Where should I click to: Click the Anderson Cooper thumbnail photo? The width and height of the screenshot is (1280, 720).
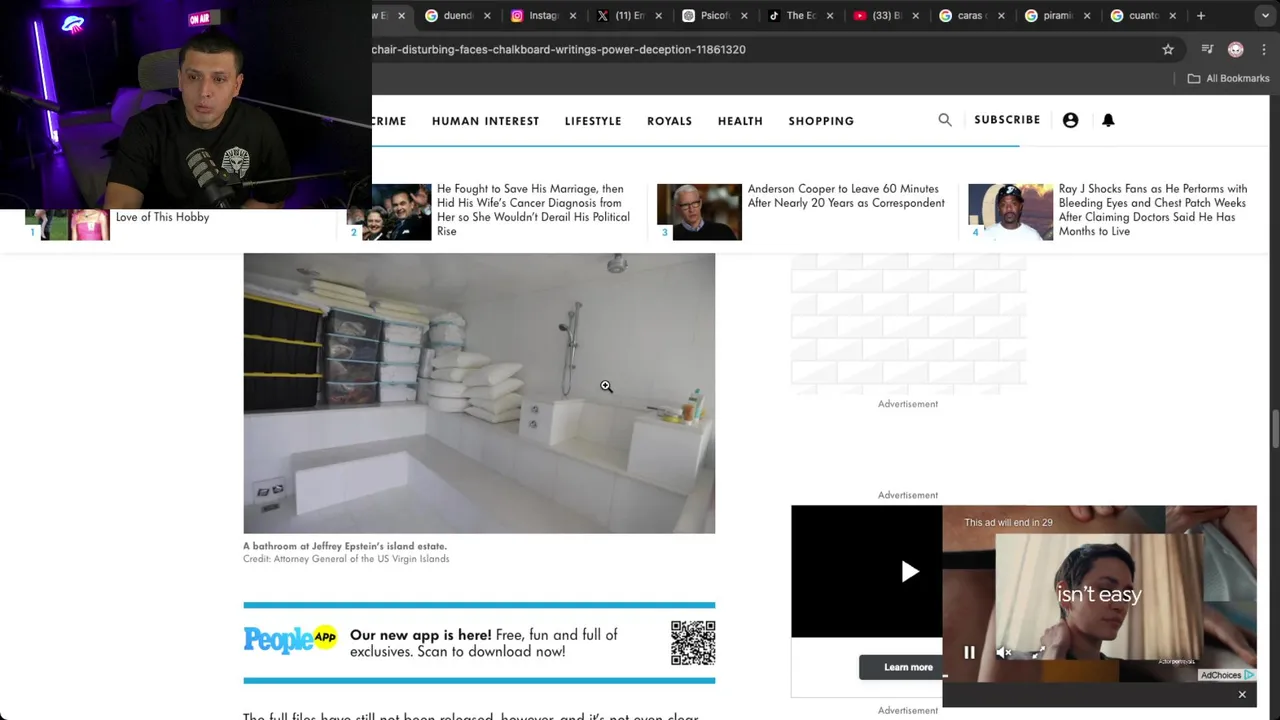(x=699, y=212)
